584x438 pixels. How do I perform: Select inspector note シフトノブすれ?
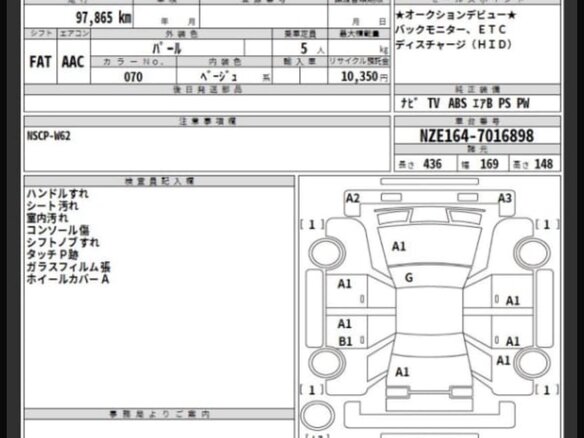[x=63, y=243]
